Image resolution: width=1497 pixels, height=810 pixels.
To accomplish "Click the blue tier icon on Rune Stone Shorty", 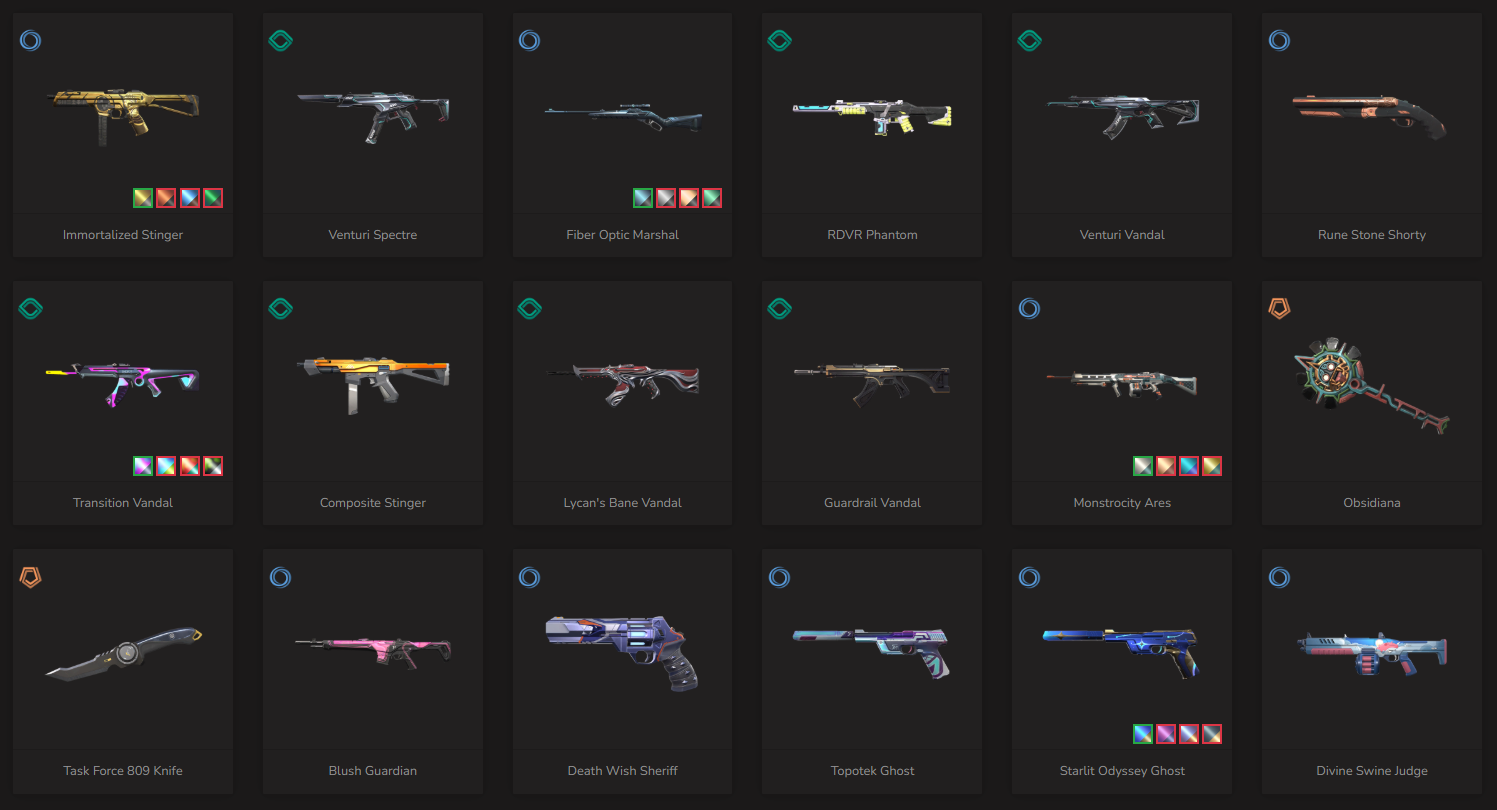I will click(x=1279, y=41).
